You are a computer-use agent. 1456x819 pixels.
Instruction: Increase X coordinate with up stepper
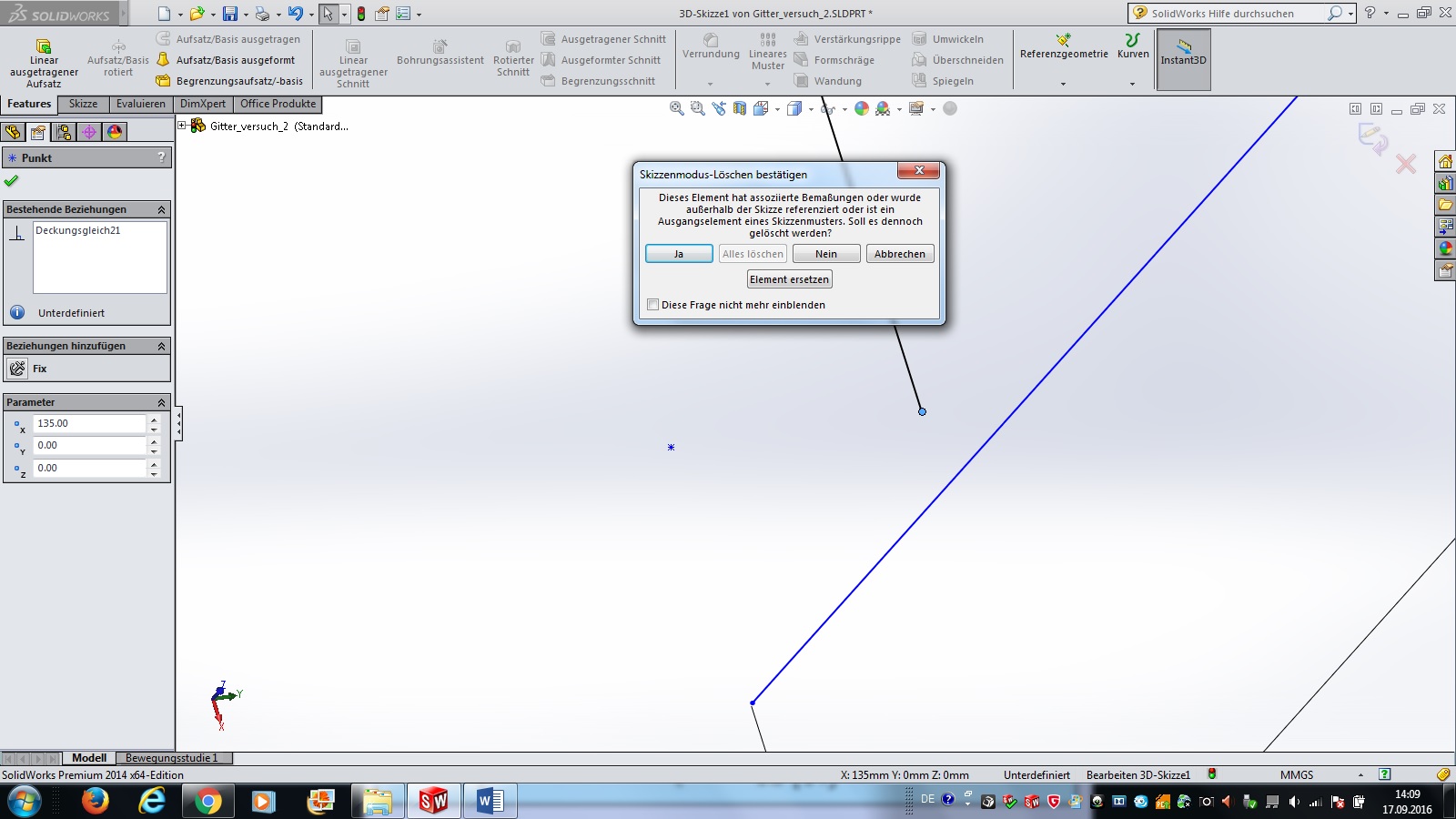(154, 419)
